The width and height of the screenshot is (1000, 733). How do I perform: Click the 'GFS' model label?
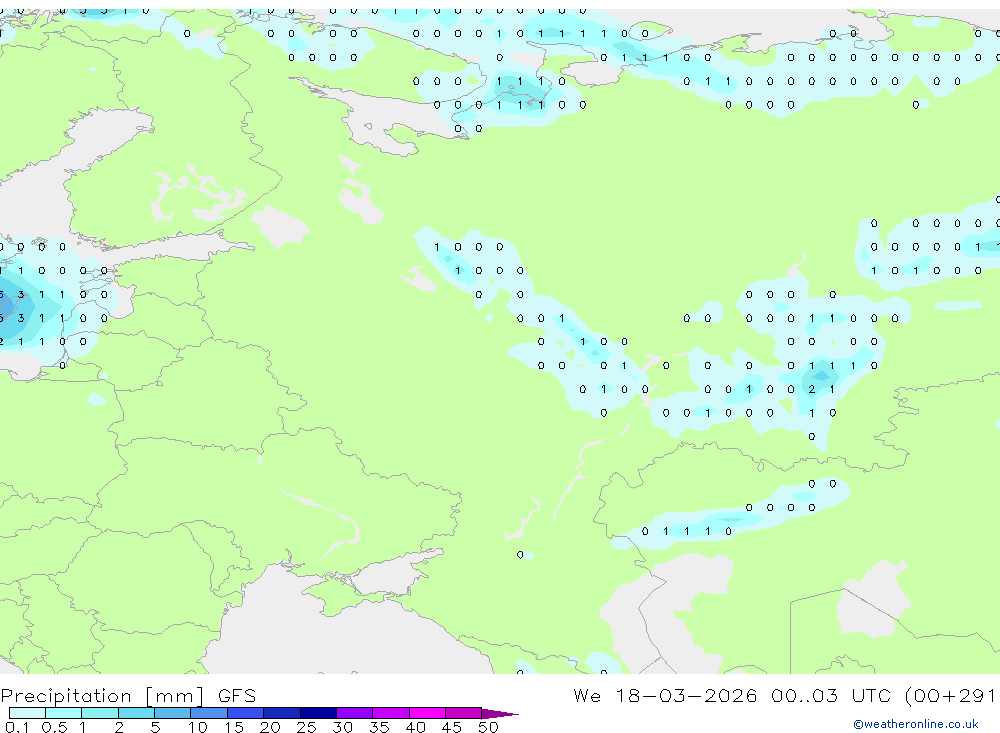tap(237, 696)
